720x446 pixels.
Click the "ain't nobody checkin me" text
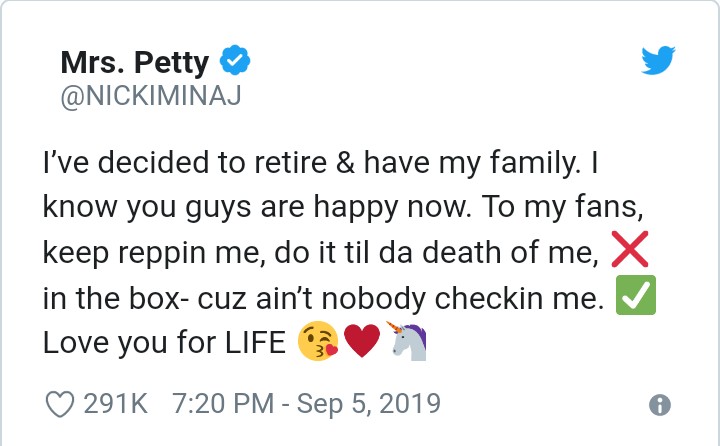coord(430,299)
